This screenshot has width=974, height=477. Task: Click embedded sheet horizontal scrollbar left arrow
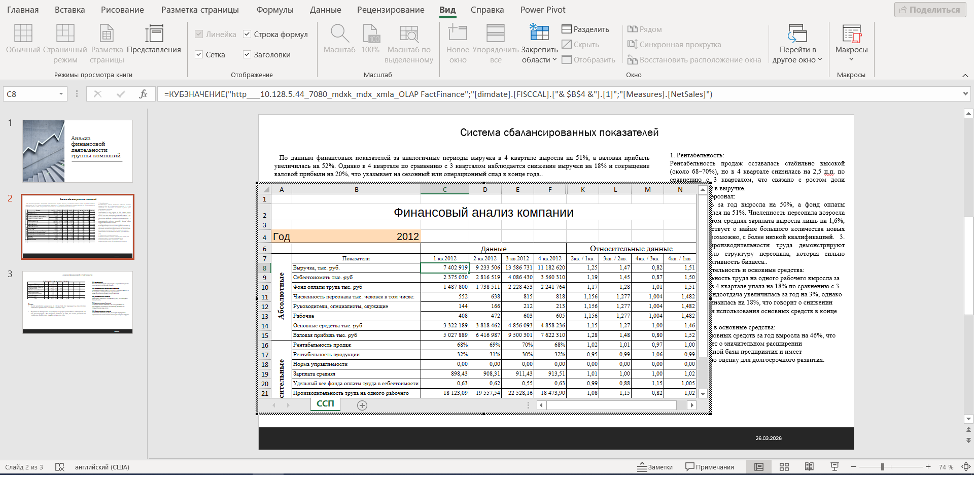(541, 405)
